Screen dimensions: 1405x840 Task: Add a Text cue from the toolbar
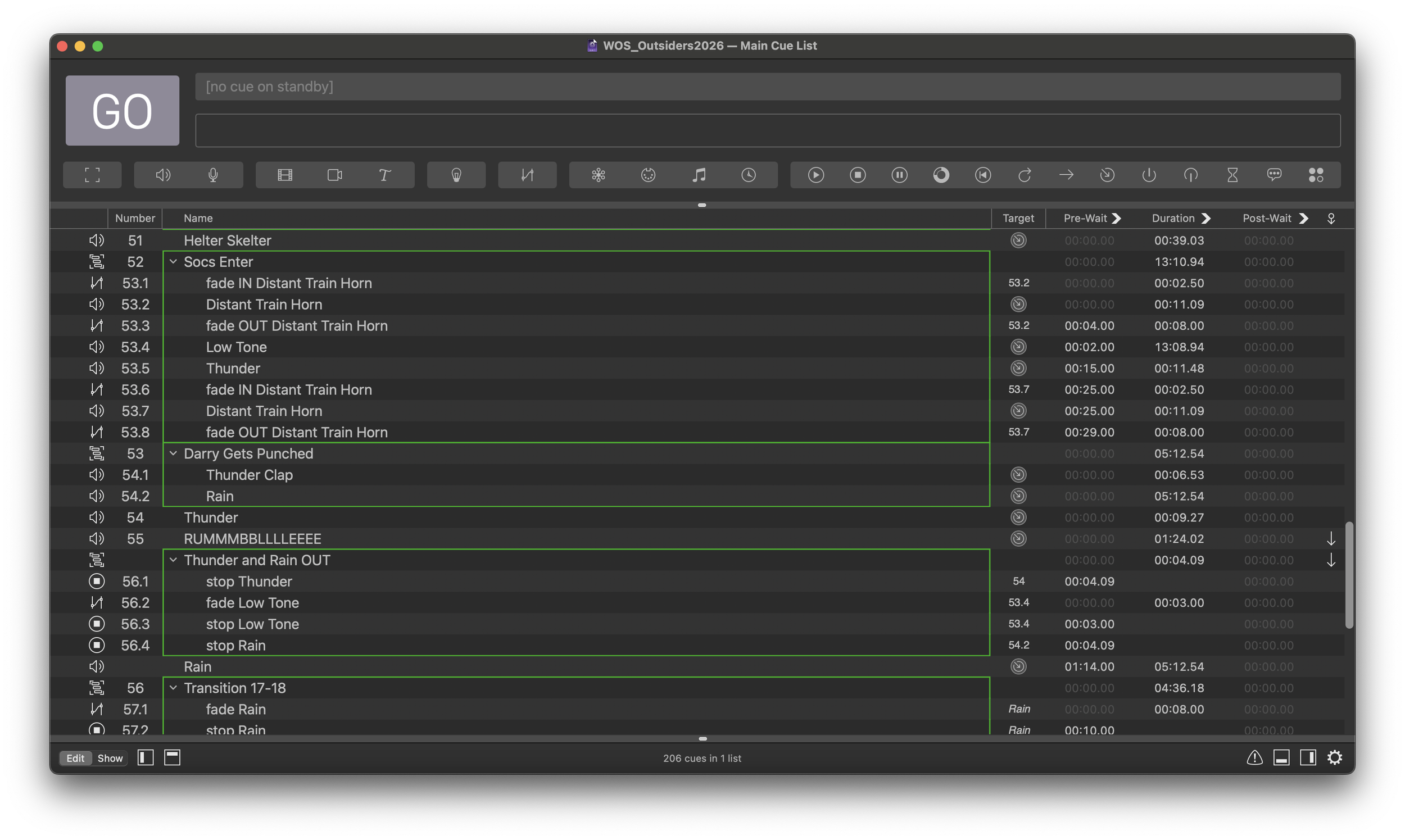pos(384,175)
